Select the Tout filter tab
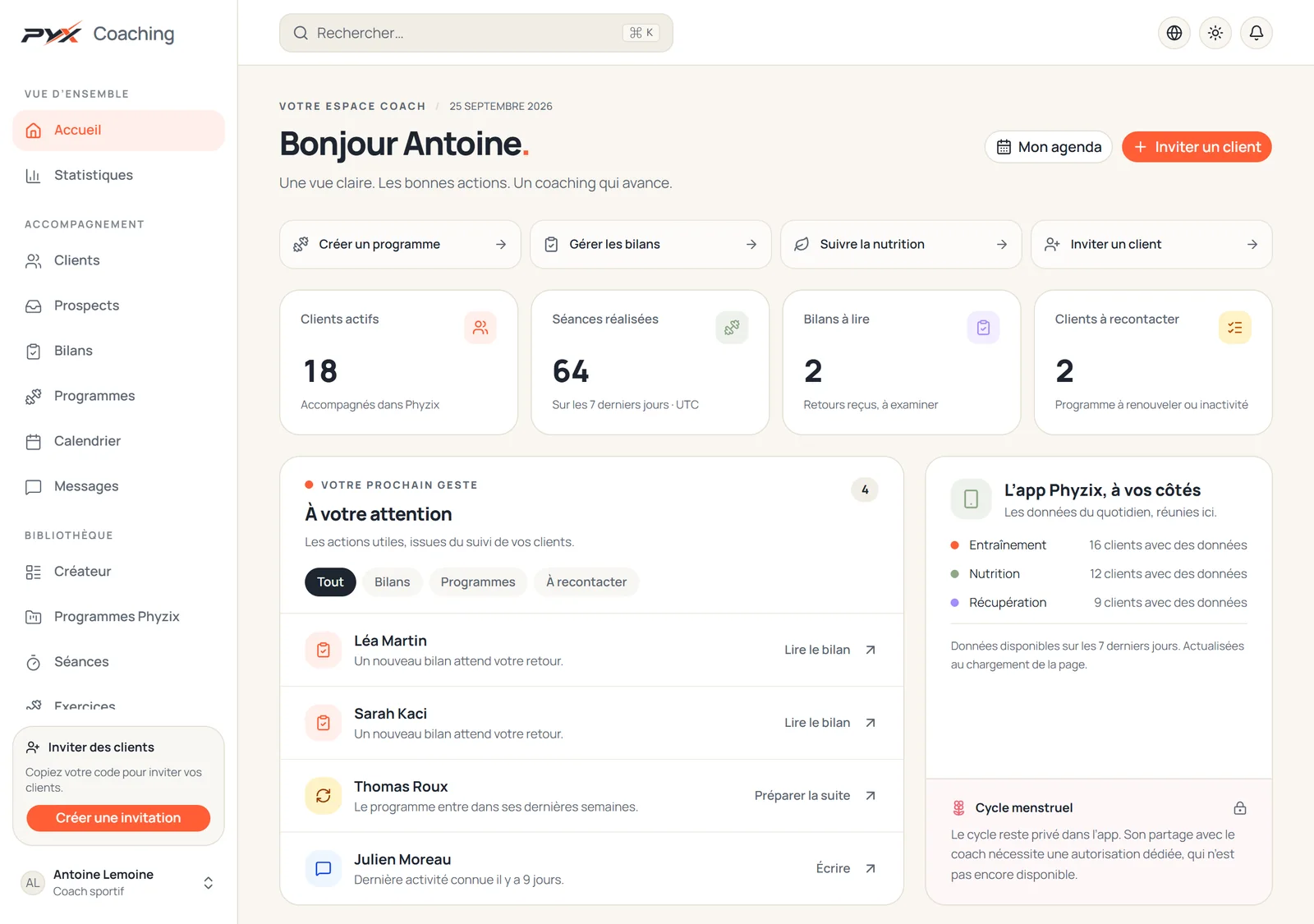The width and height of the screenshot is (1314, 924). coord(330,582)
